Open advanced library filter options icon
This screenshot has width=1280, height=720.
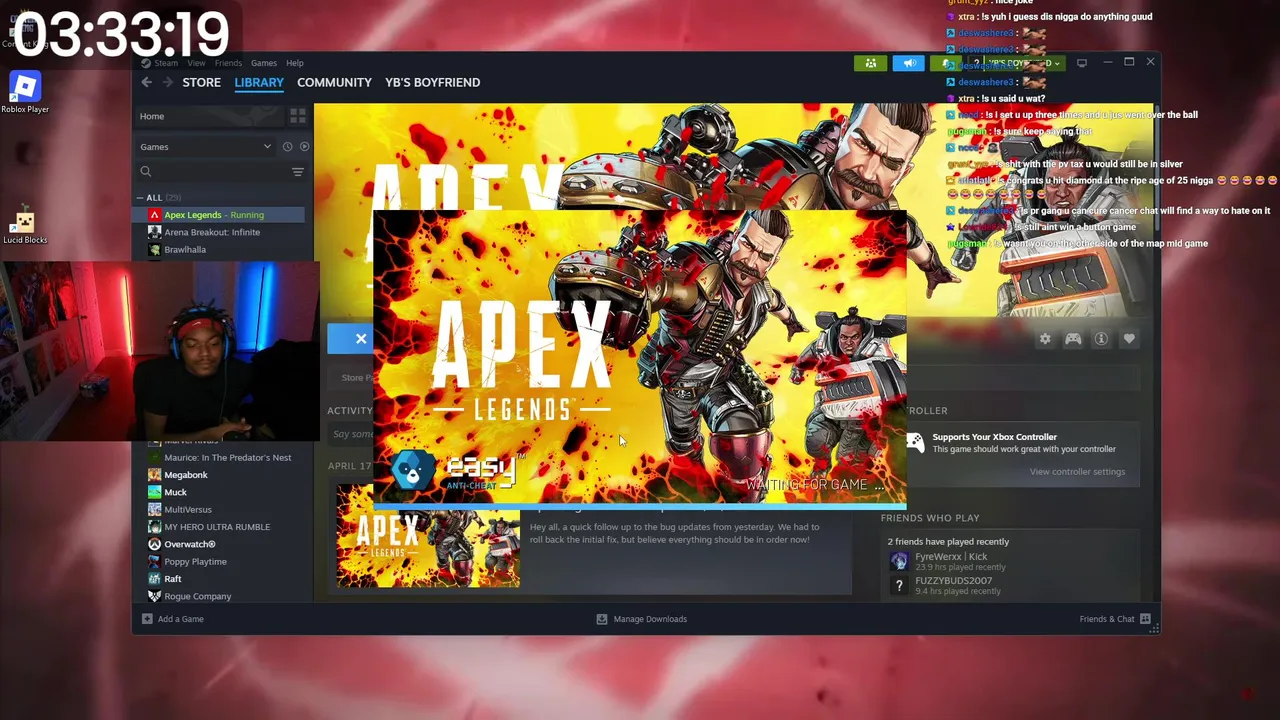(297, 172)
